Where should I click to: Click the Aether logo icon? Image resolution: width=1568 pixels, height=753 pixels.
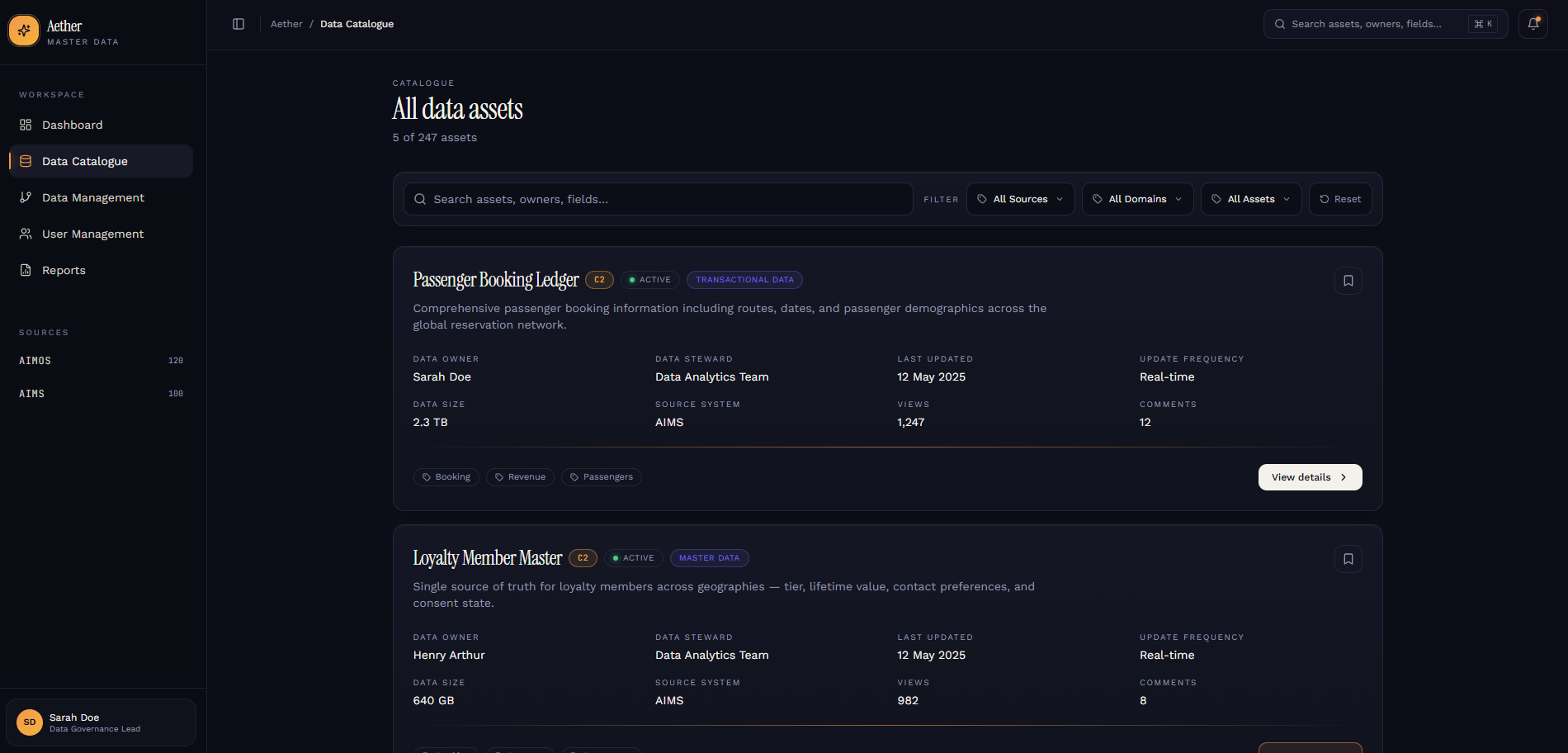coord(24,31)
